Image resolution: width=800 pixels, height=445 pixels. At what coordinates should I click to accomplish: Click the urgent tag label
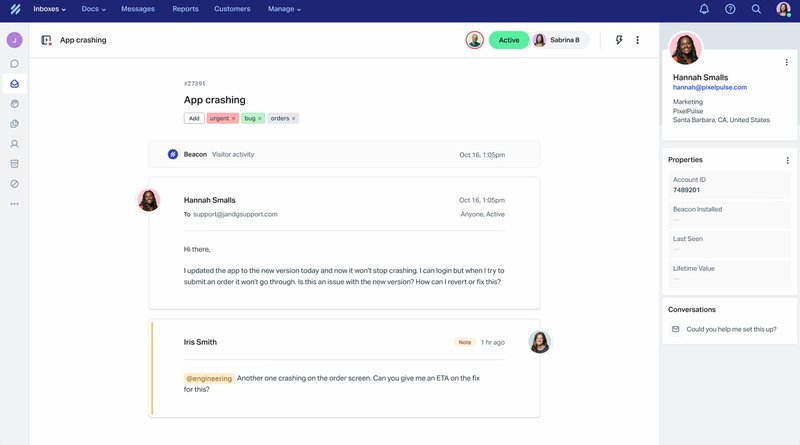coord(219,118)
